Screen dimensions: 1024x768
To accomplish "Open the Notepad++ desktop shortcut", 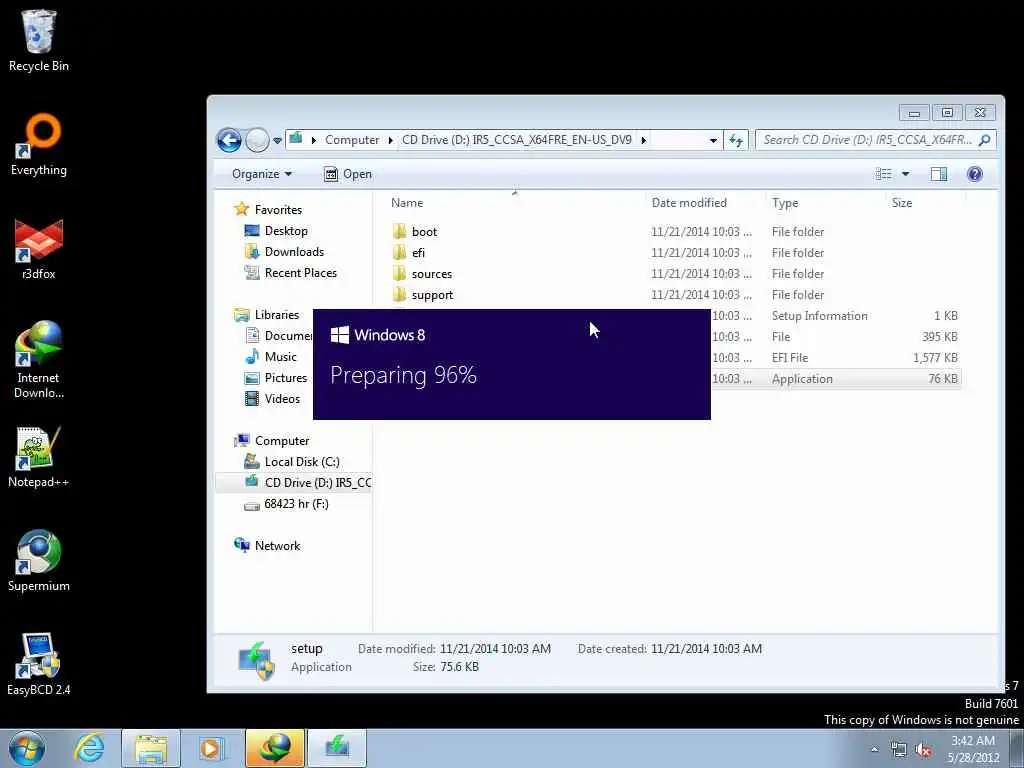I will coord(39,456).
